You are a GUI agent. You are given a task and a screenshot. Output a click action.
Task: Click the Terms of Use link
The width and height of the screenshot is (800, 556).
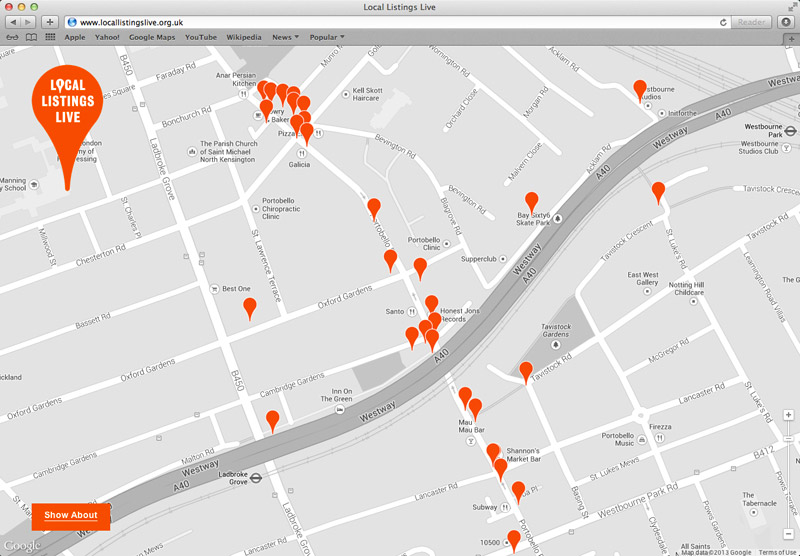(779, 552)
